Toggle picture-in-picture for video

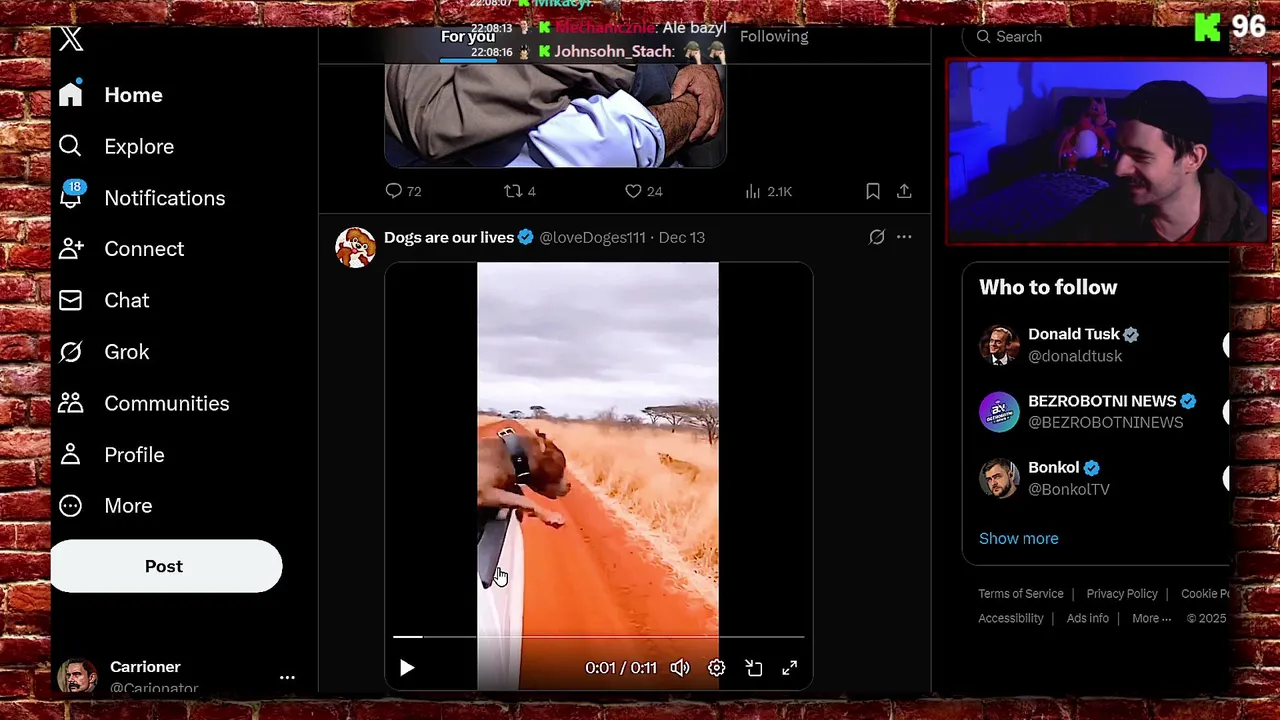tap(754, 668)
